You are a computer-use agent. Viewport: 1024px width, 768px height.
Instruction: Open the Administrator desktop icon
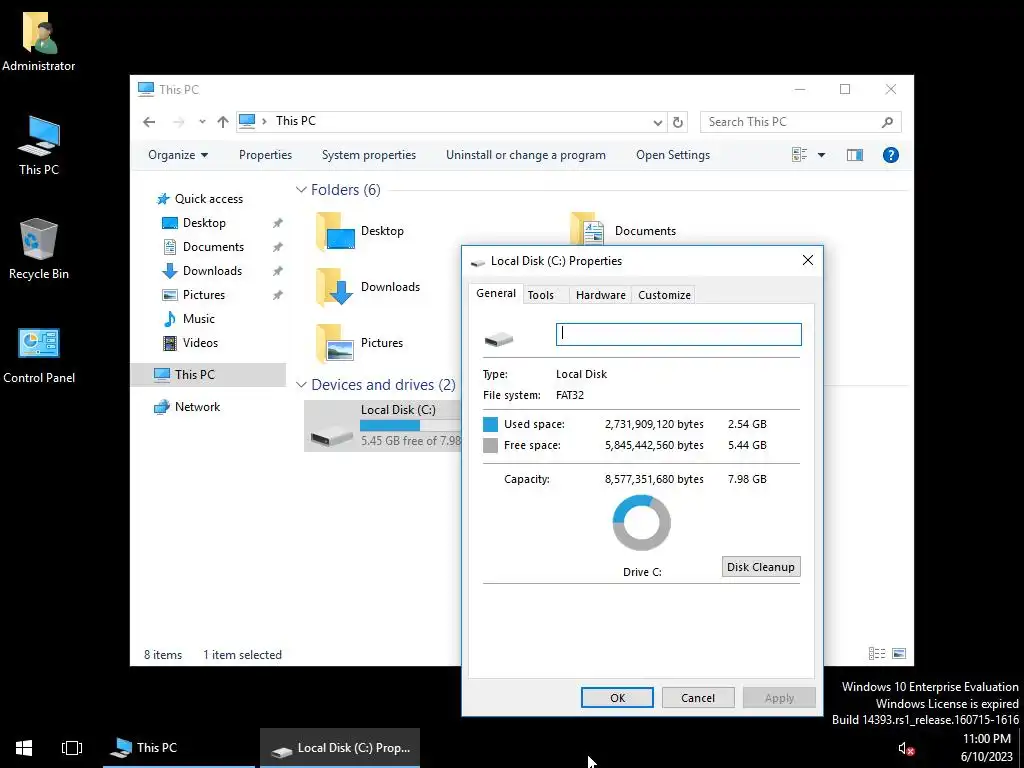tap(39, 40)
